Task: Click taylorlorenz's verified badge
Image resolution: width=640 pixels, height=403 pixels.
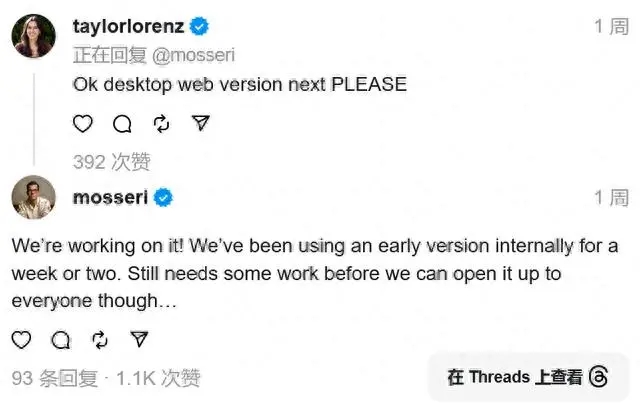Action: [x=199, y=27]
